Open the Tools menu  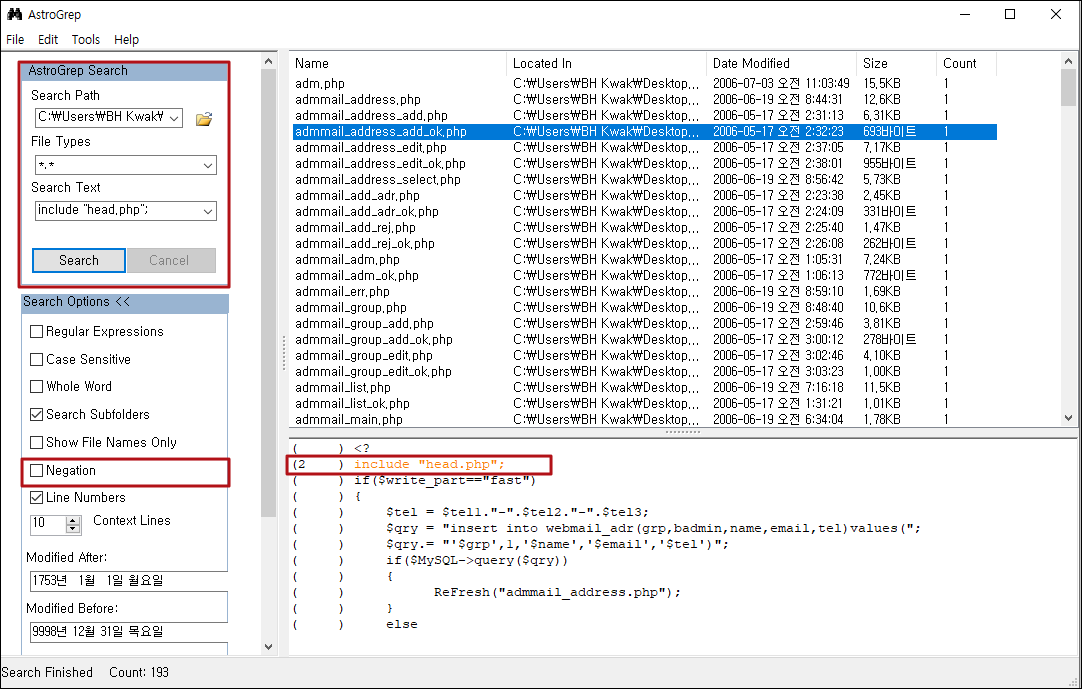(86, 39)
